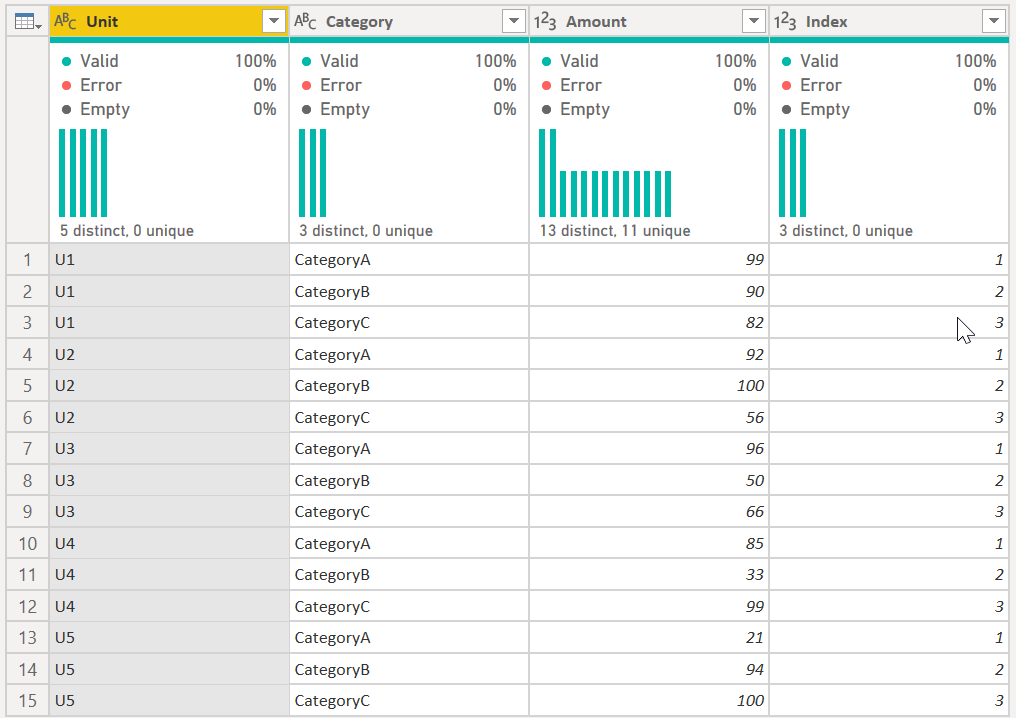Image resolution: width=1016 pixels, height=718 pixels.
Task: Select the U3 cell in row 8
Action: (169, 480)
